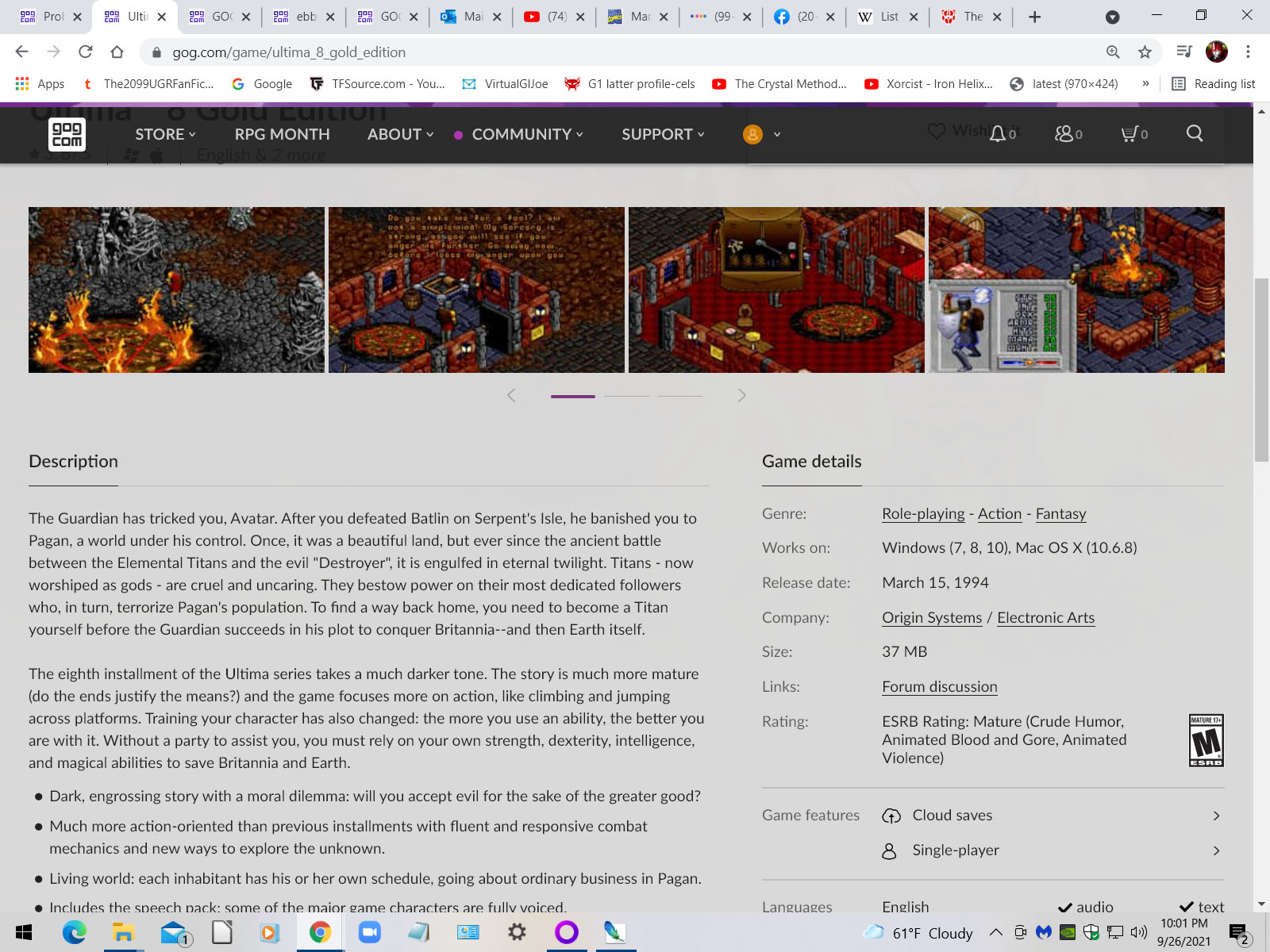Click the zoom magnifier in address bar

coord(1113,52)
